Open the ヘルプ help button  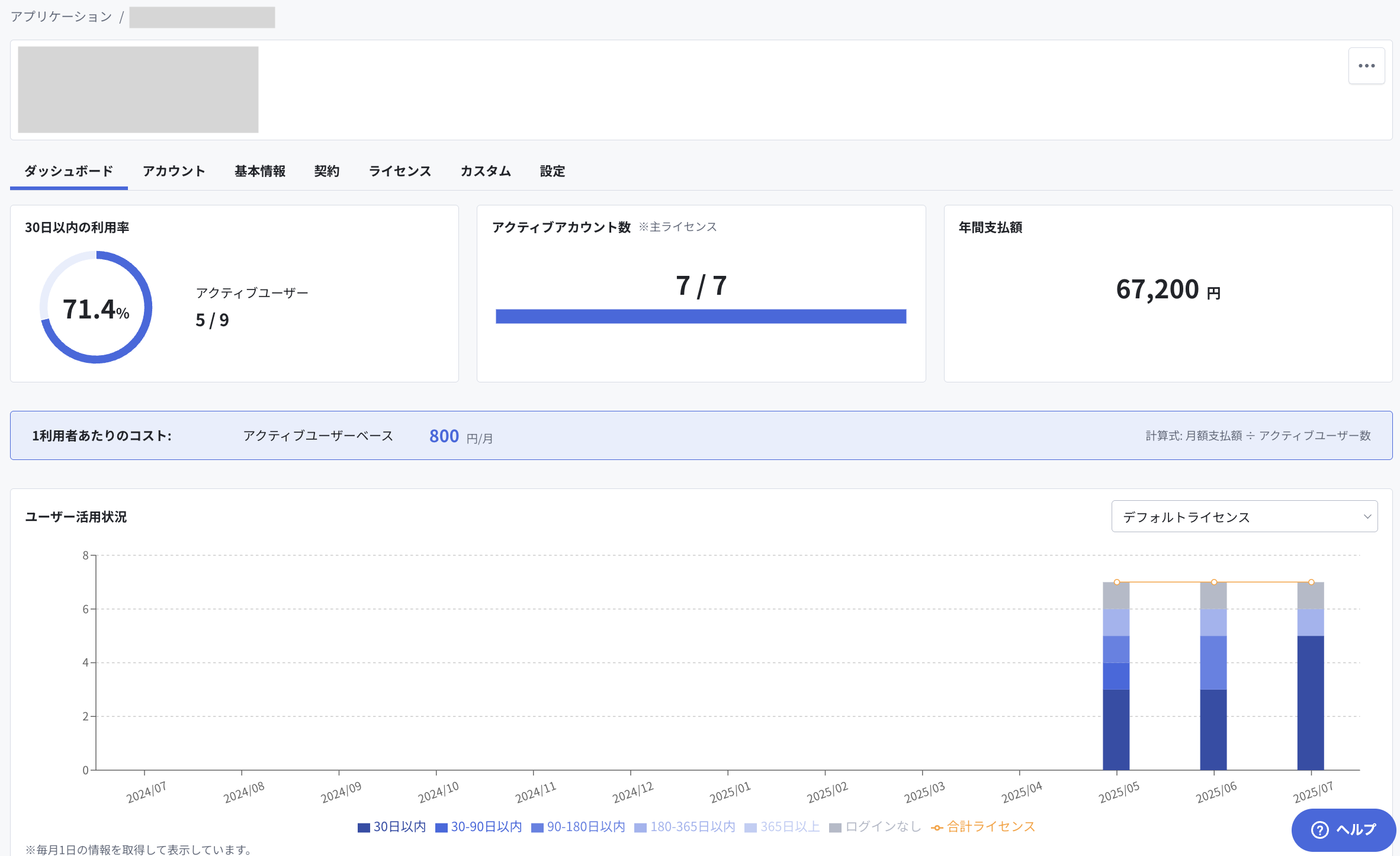click(x=1343, y=830)
